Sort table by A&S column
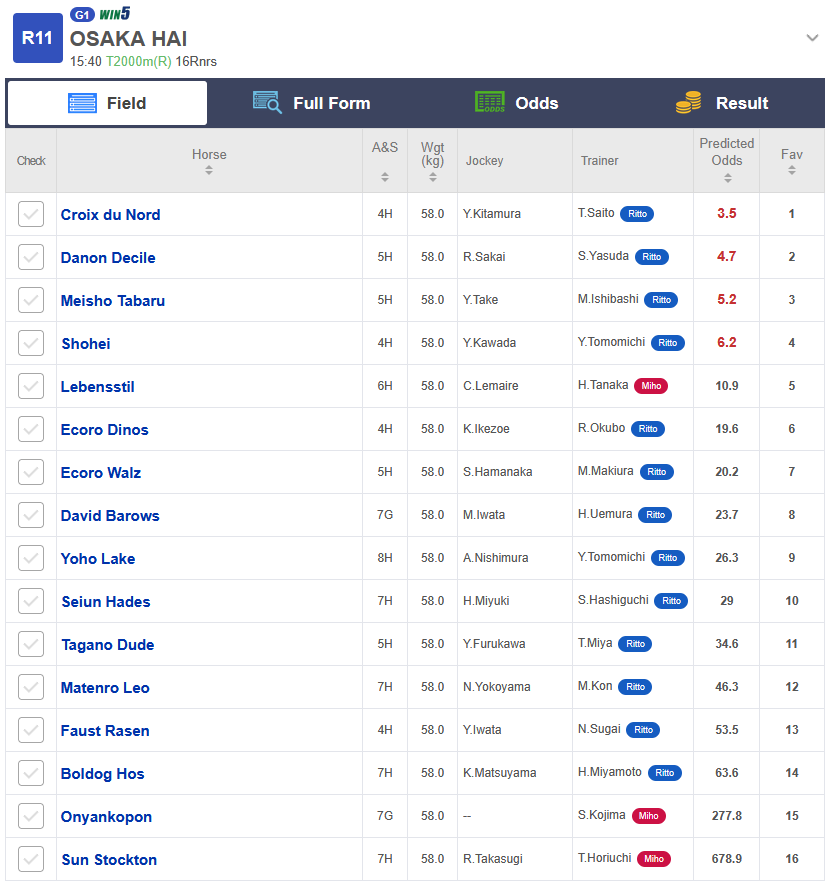Screen dimensions: 838x890 [385, 177]
